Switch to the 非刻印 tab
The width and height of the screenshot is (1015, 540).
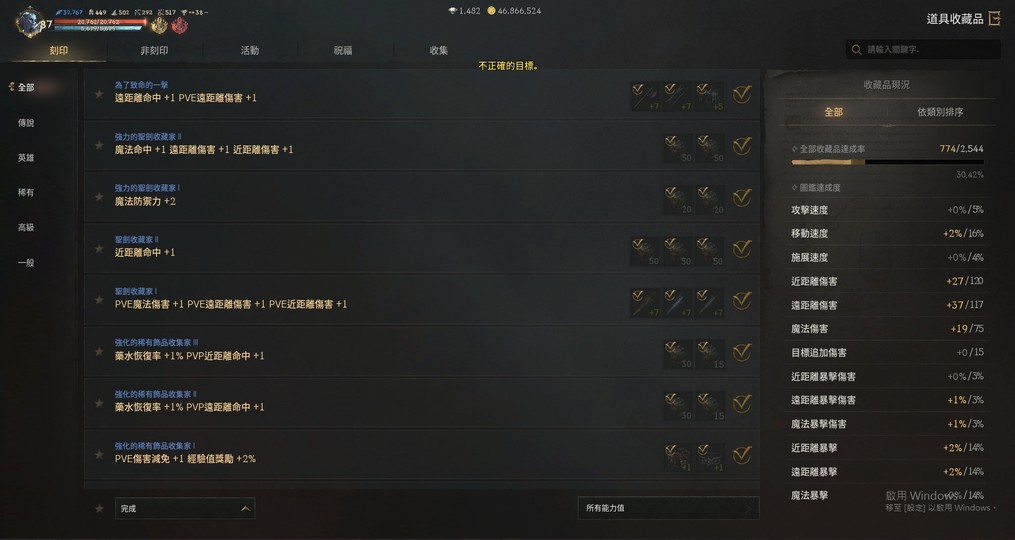tap(154, 51)
